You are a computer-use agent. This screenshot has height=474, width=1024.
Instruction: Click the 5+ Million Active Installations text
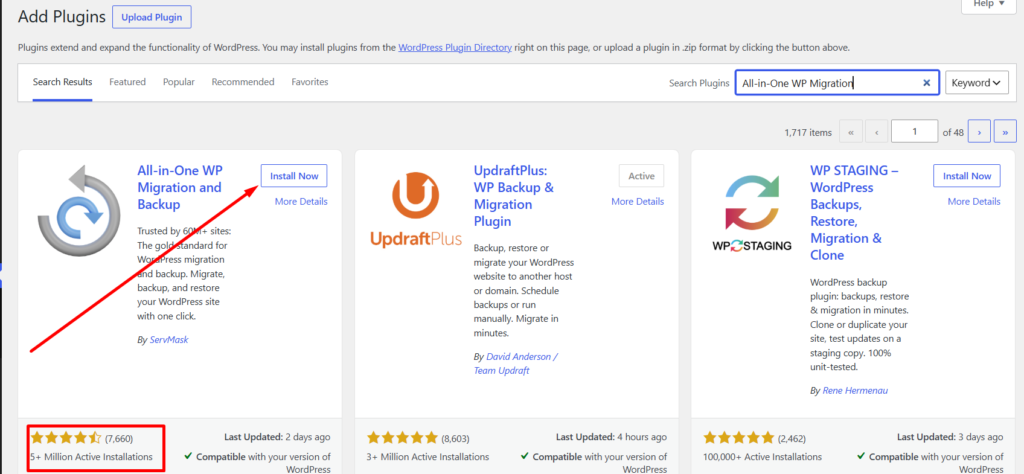[91, 456]
